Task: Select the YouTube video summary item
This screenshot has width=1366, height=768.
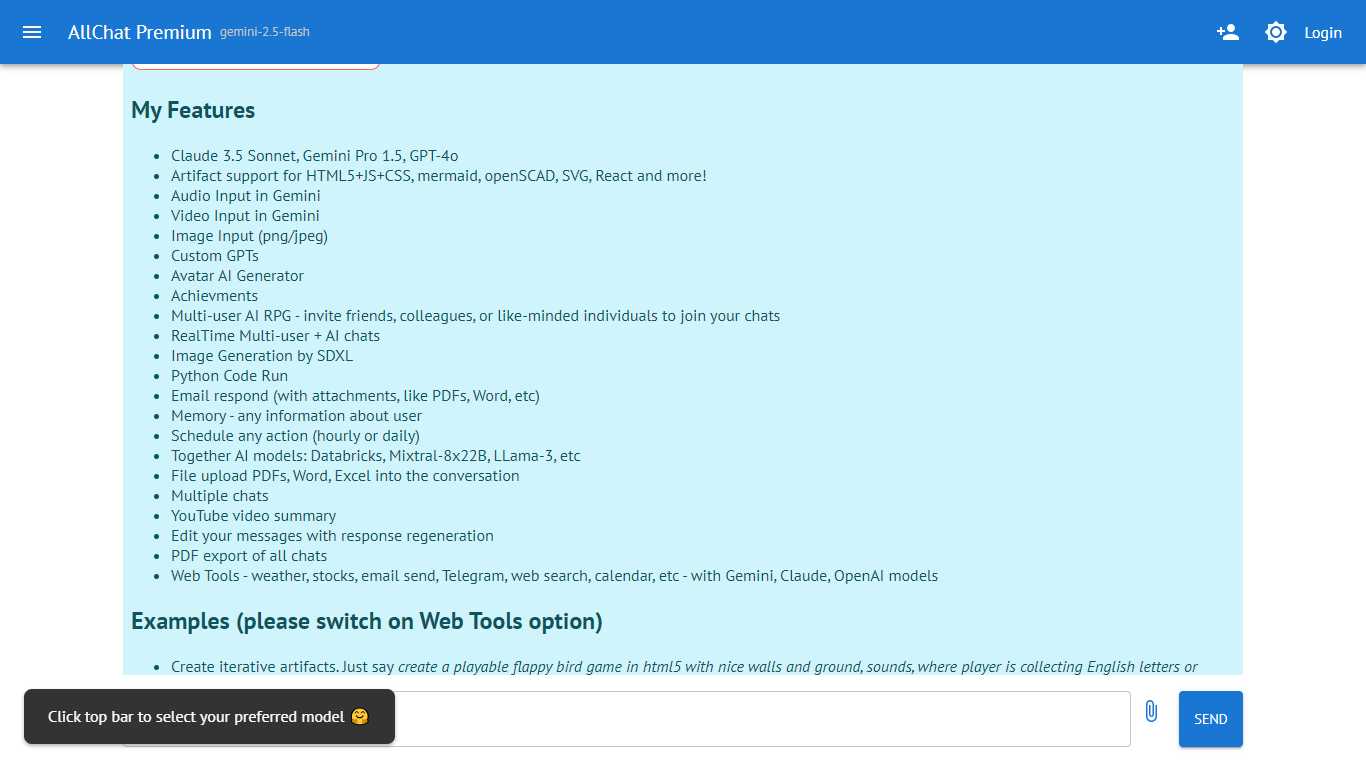Action: tap(253, 516)
